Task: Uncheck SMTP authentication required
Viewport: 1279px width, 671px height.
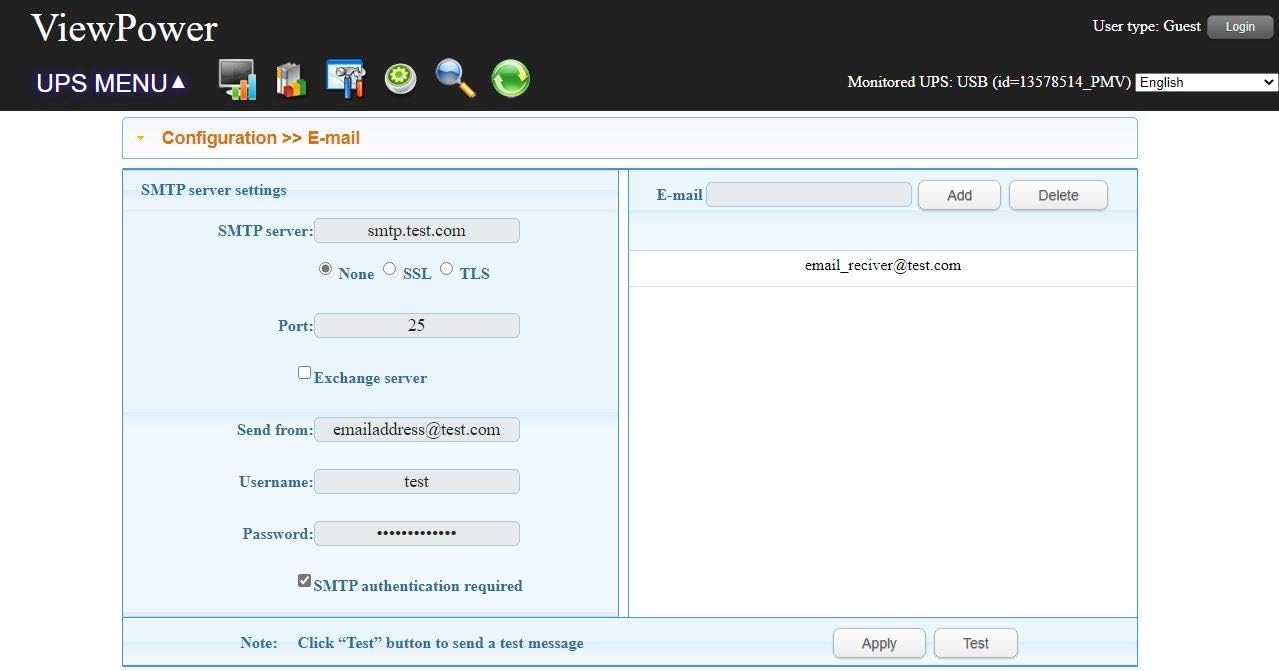Action: point(304,581)
